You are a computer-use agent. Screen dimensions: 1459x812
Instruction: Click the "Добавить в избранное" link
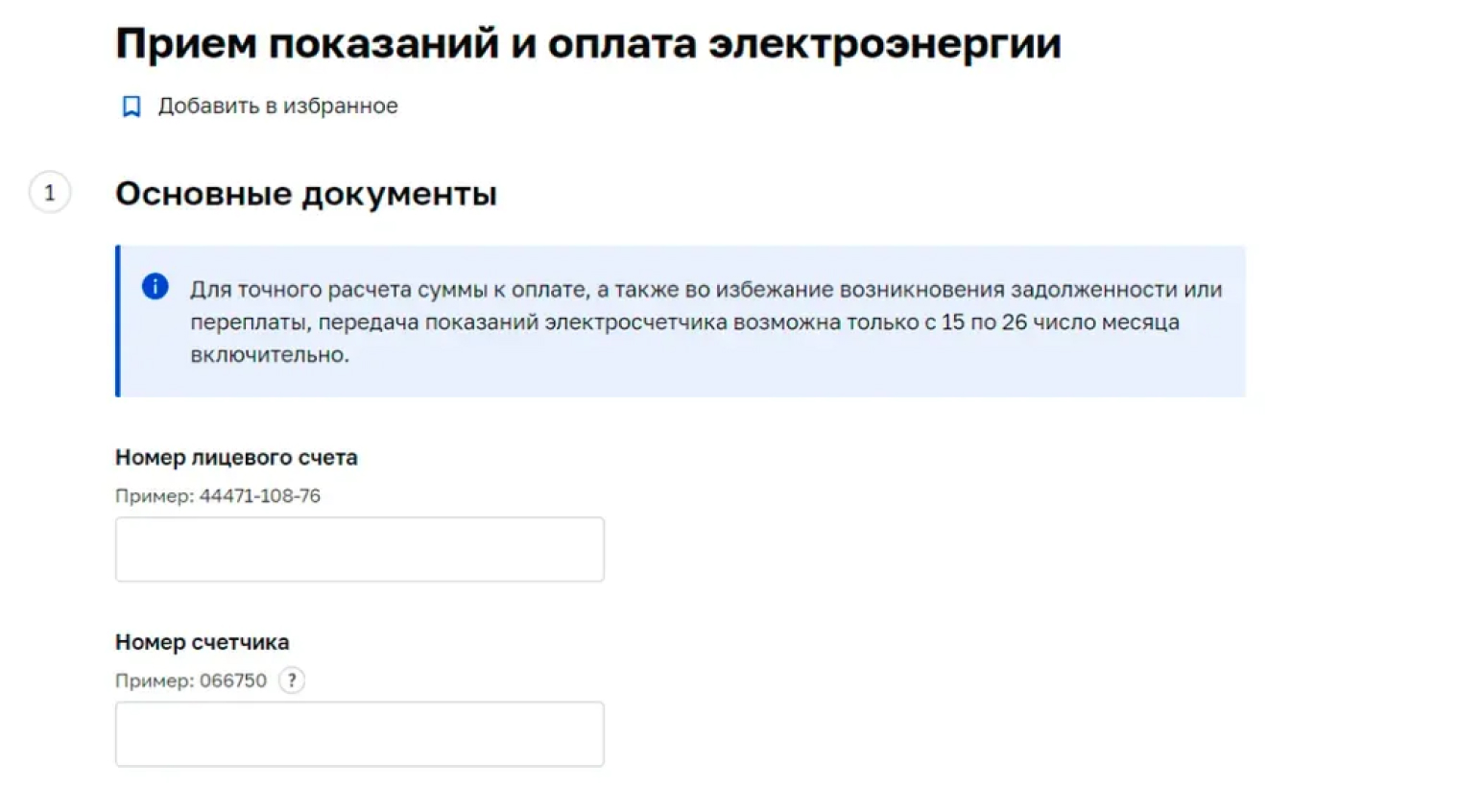[277, 106]
